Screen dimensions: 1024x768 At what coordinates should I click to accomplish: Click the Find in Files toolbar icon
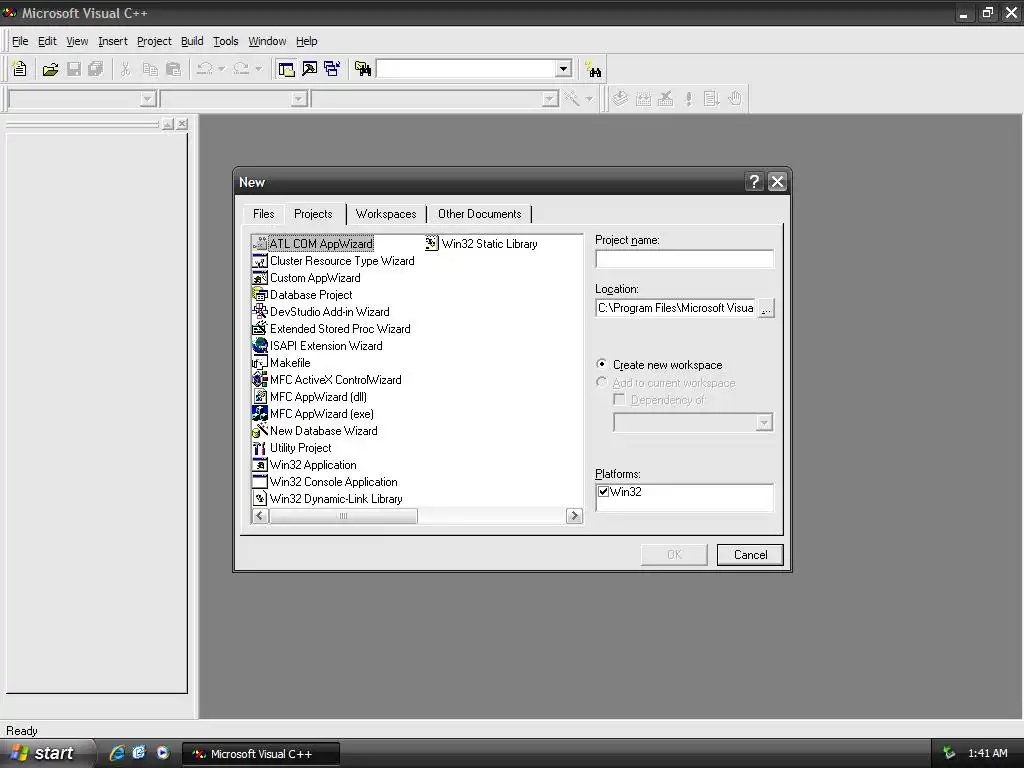363,69
